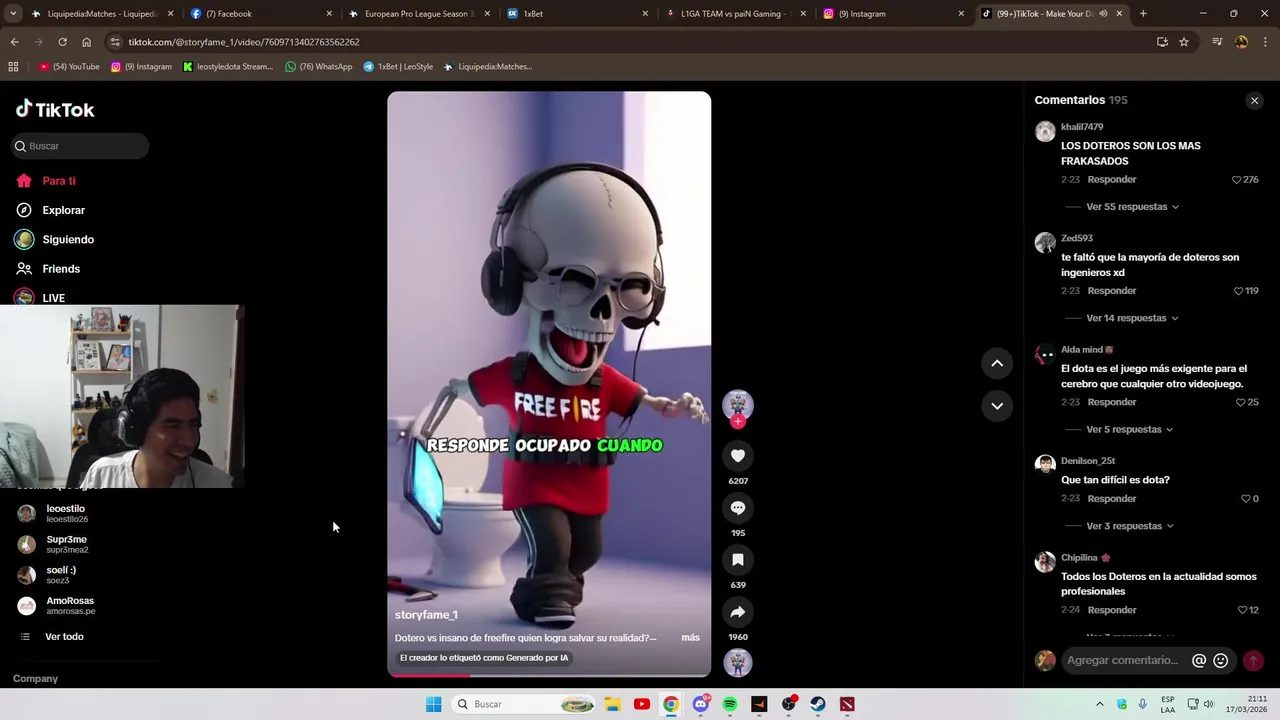Open soeli :) followed account
The height and width of the screenshot is (720, 1280).
(60, 575)
